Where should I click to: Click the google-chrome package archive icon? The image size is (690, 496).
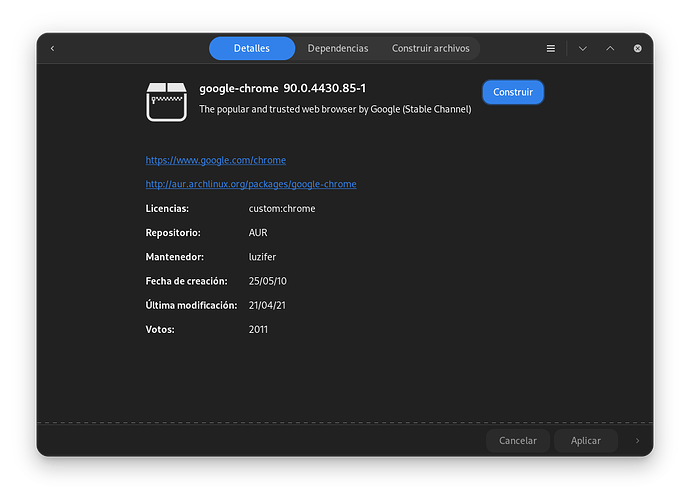click(166, 102)
